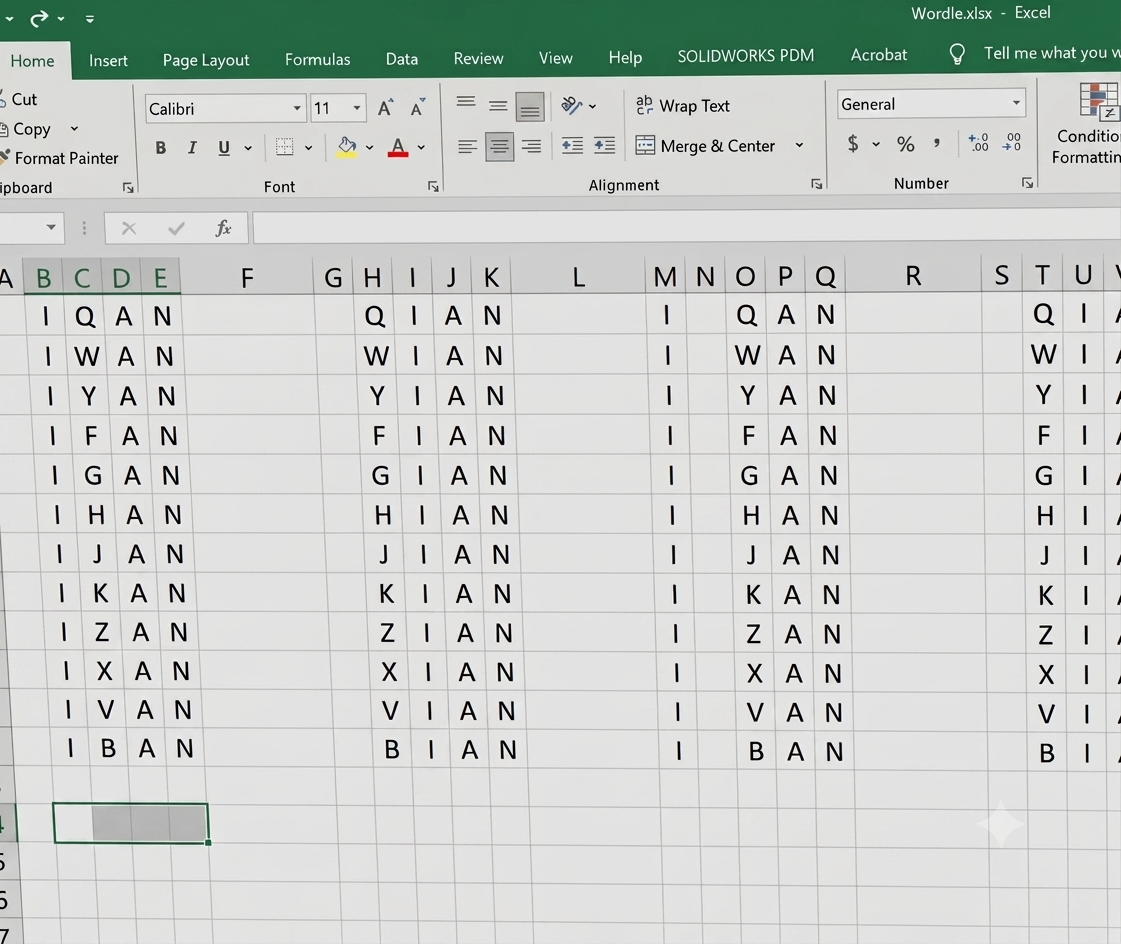1121x944 pixels.
Task: Switch to Home tab
Action: pyautogui.click(x=32, y=61)
